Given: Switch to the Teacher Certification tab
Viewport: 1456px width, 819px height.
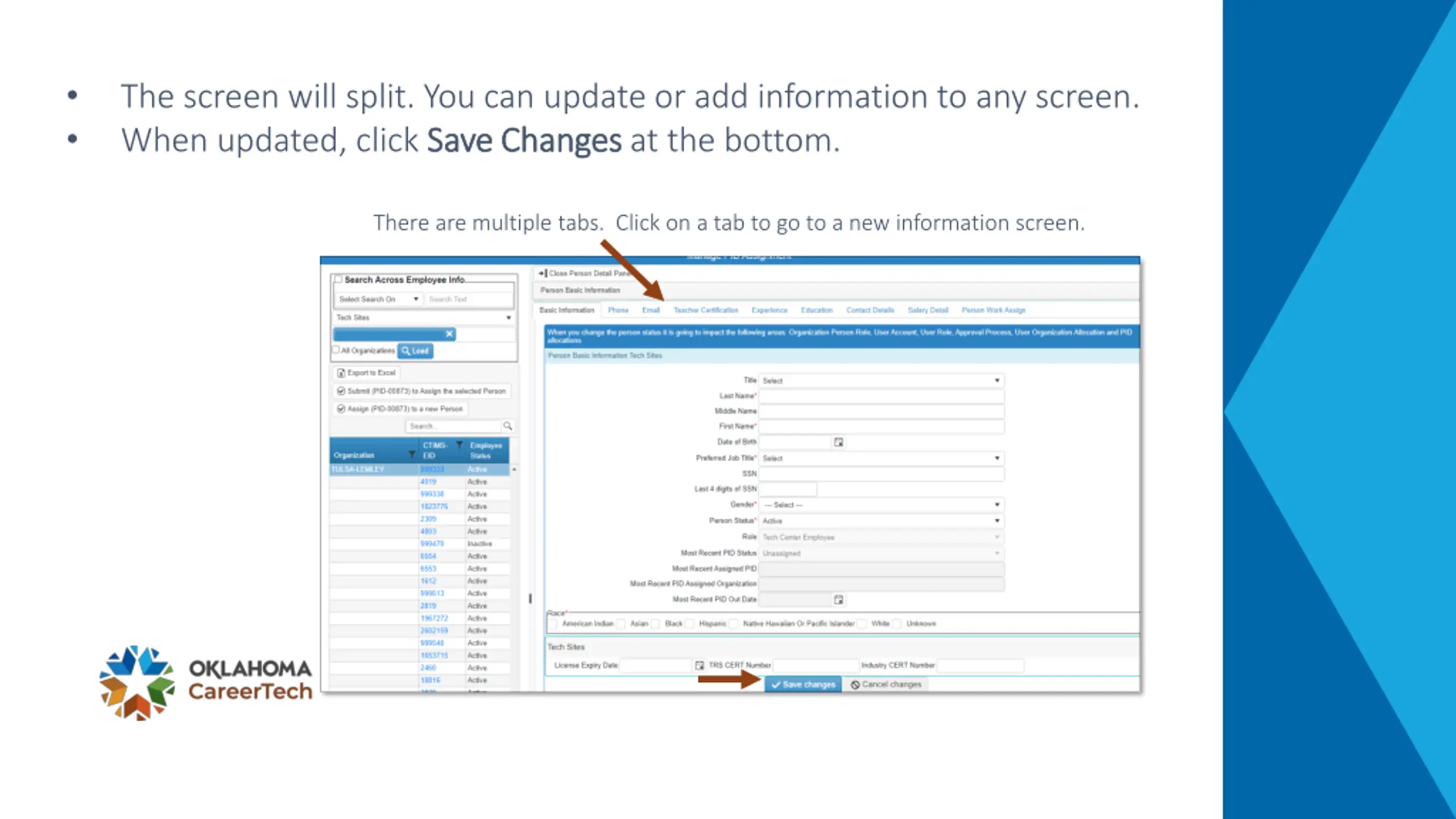Looking at the screenshot, I should (x=706, y=310).
